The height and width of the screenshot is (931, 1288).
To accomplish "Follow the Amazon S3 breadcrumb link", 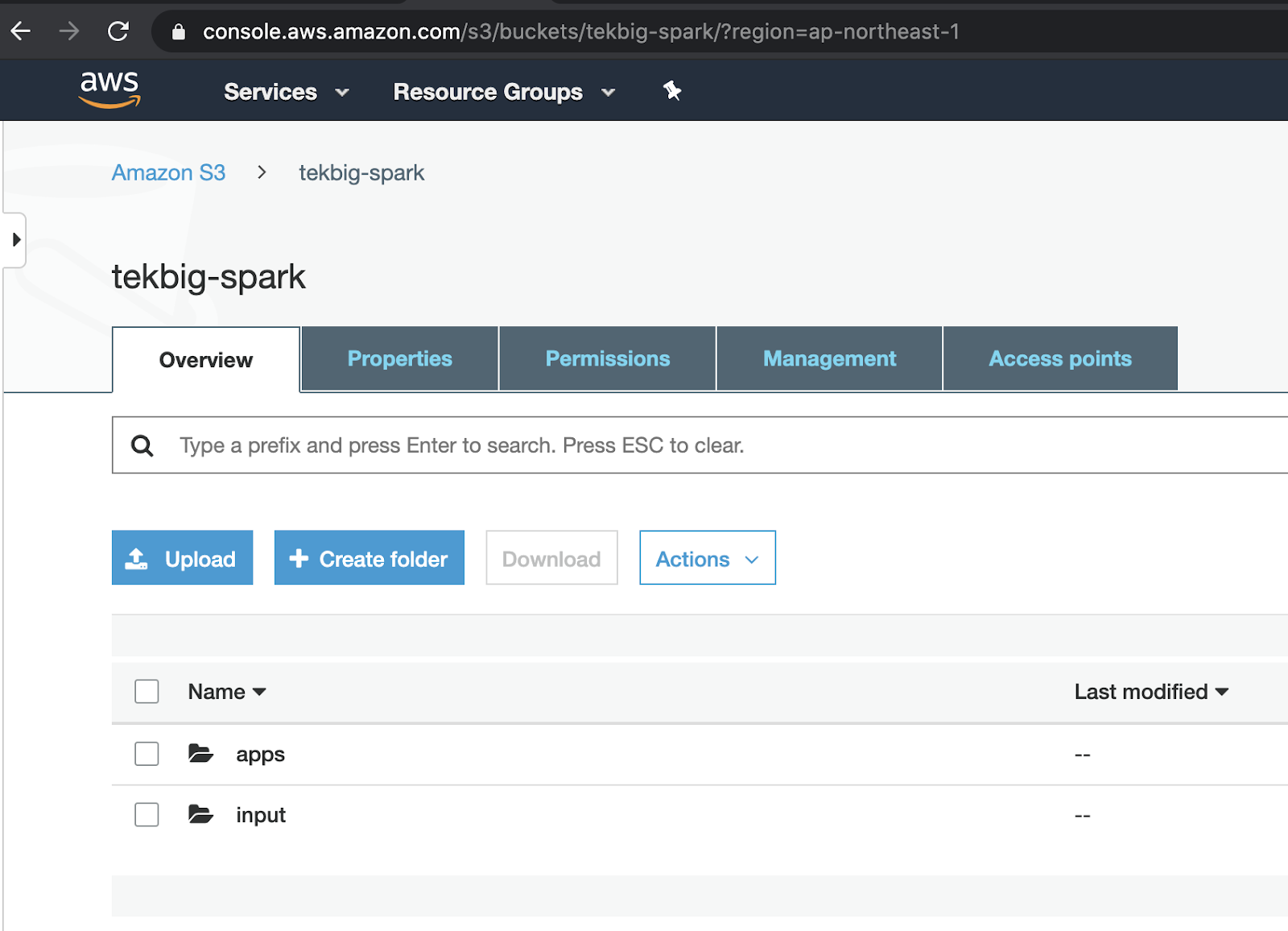I will click(x=168, y=173).
